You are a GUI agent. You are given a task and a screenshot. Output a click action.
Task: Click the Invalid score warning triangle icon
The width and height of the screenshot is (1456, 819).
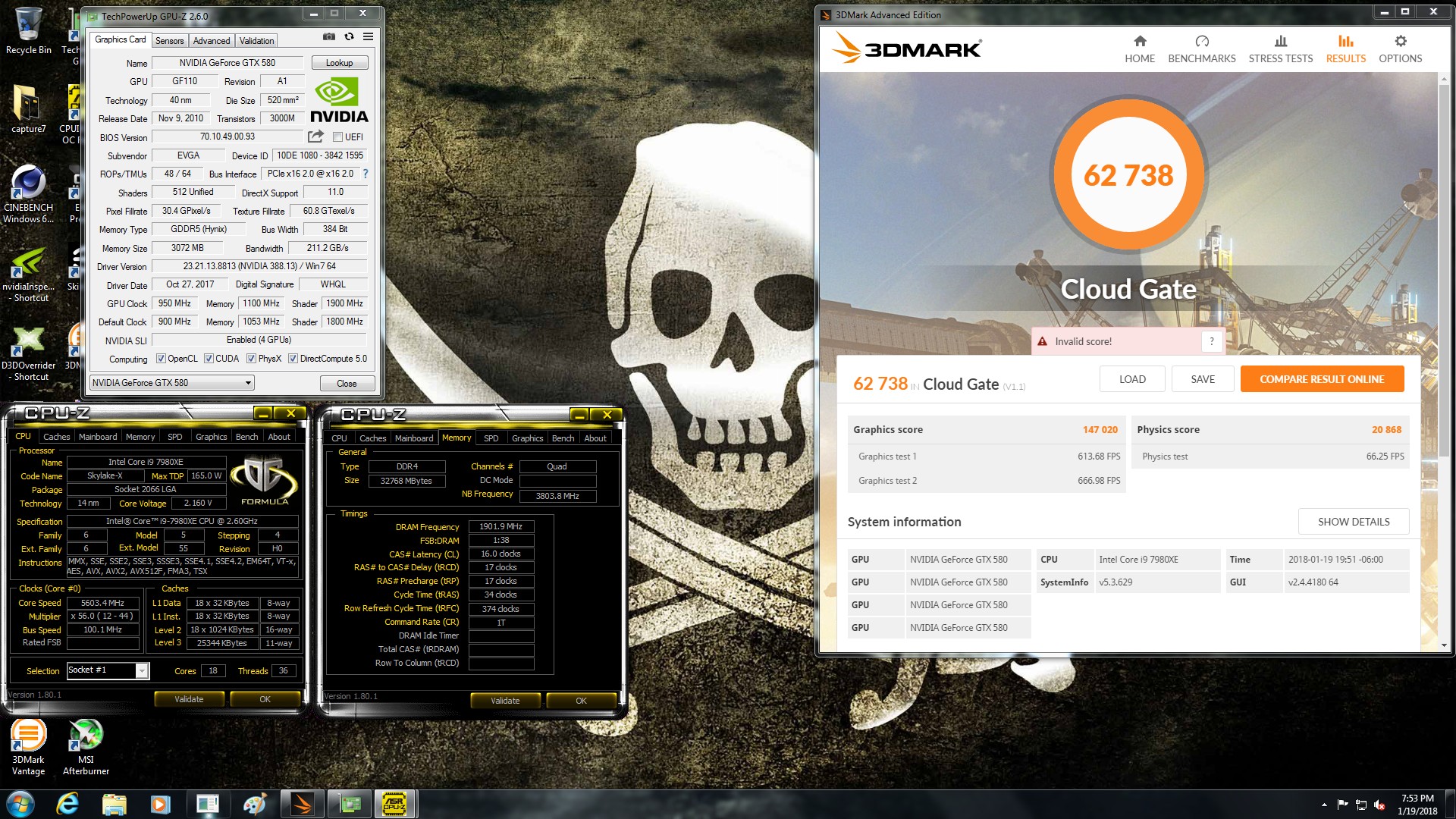click(1043, 341)
